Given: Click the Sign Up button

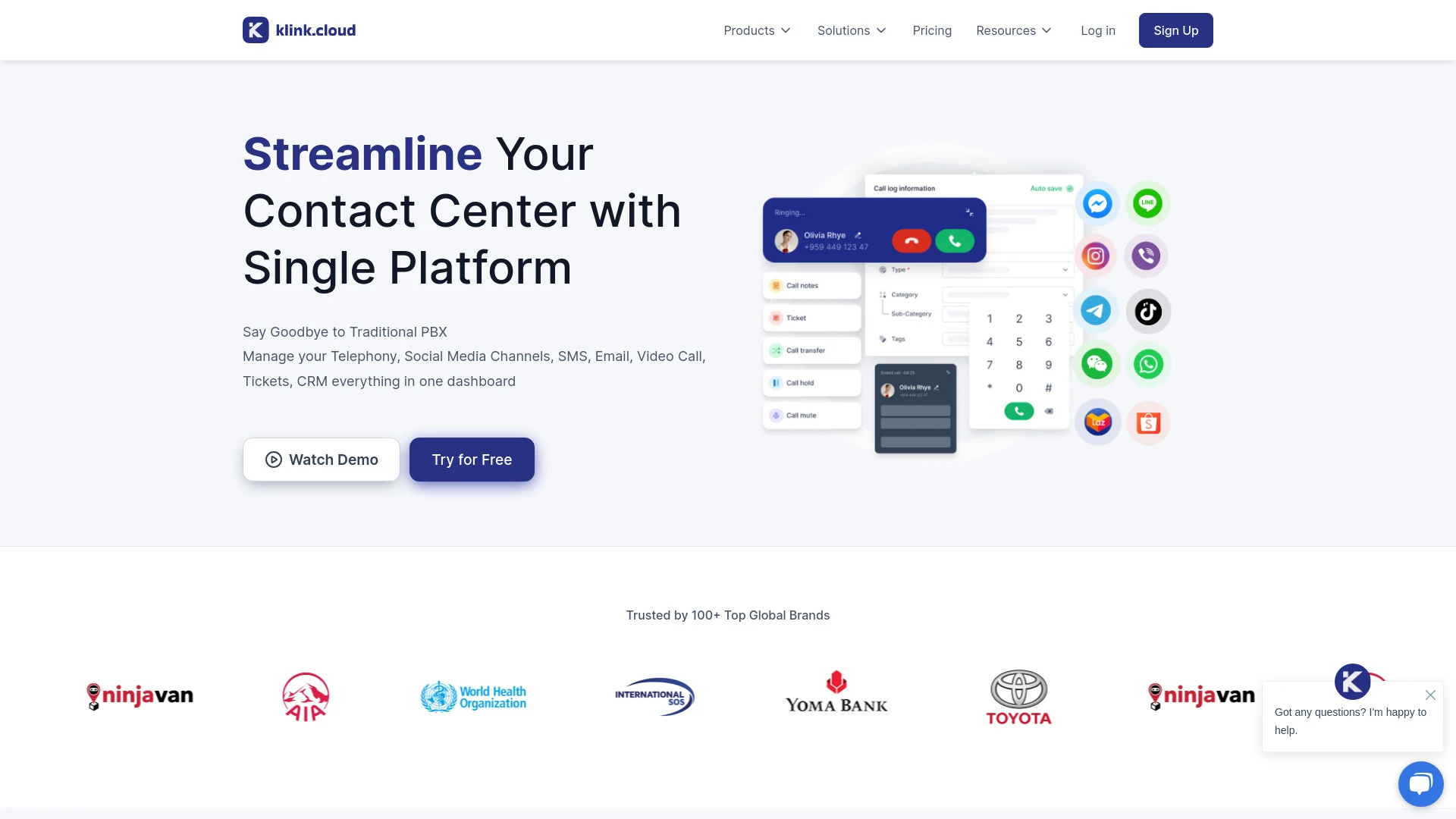Looking at the screenshot, I should tap(1176, 30).
